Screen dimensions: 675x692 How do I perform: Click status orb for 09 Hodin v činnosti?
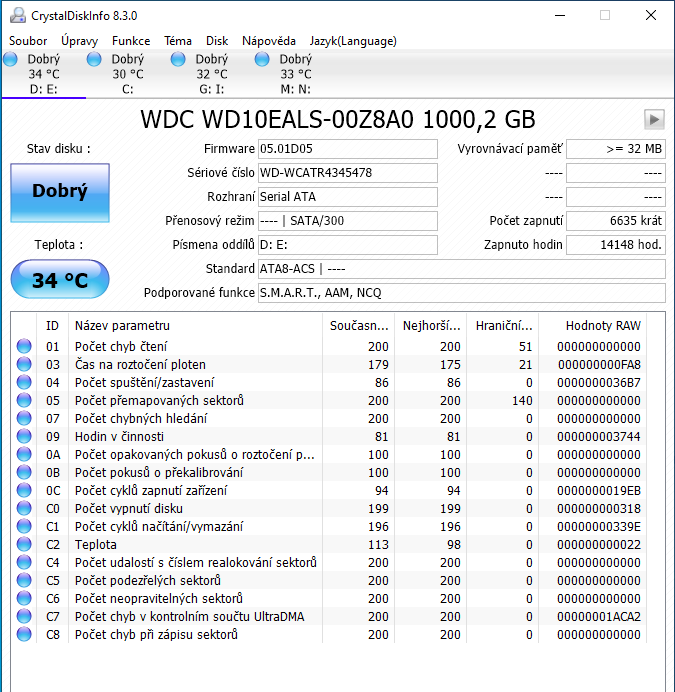(24, 436)
